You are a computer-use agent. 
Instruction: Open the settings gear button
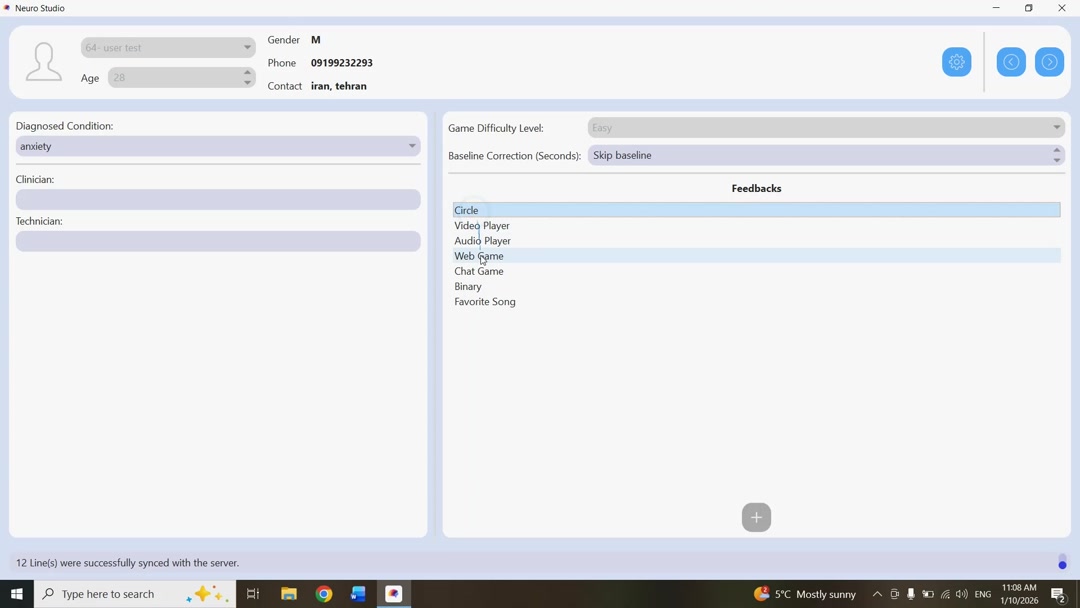coord(956,62)
